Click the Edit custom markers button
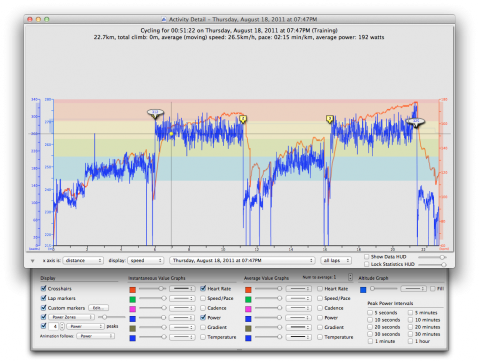This screenshot has height=361, width=479. click(x=98, y=308)
